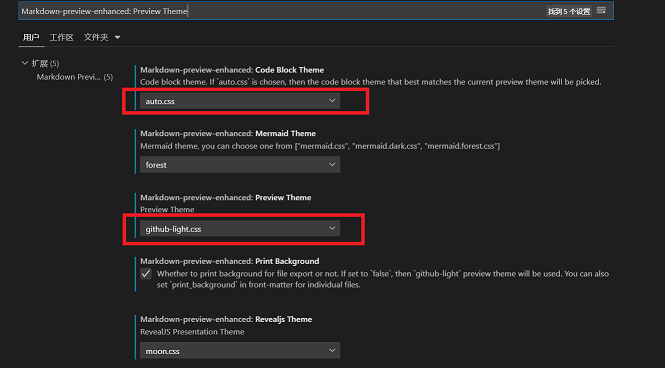
Task: Click the Revealjs Theme setting title
Action: point(226,319)
